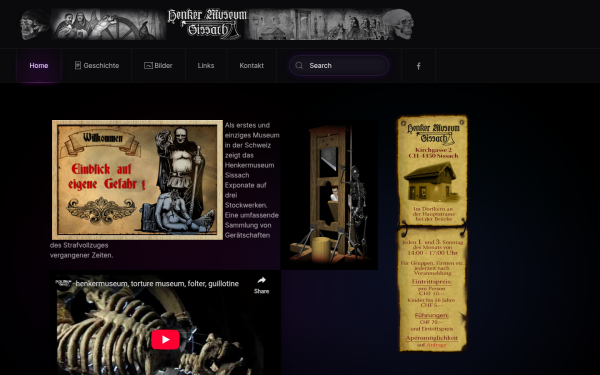Click the 'Führungen:' heading on scroll

(432, 315)
